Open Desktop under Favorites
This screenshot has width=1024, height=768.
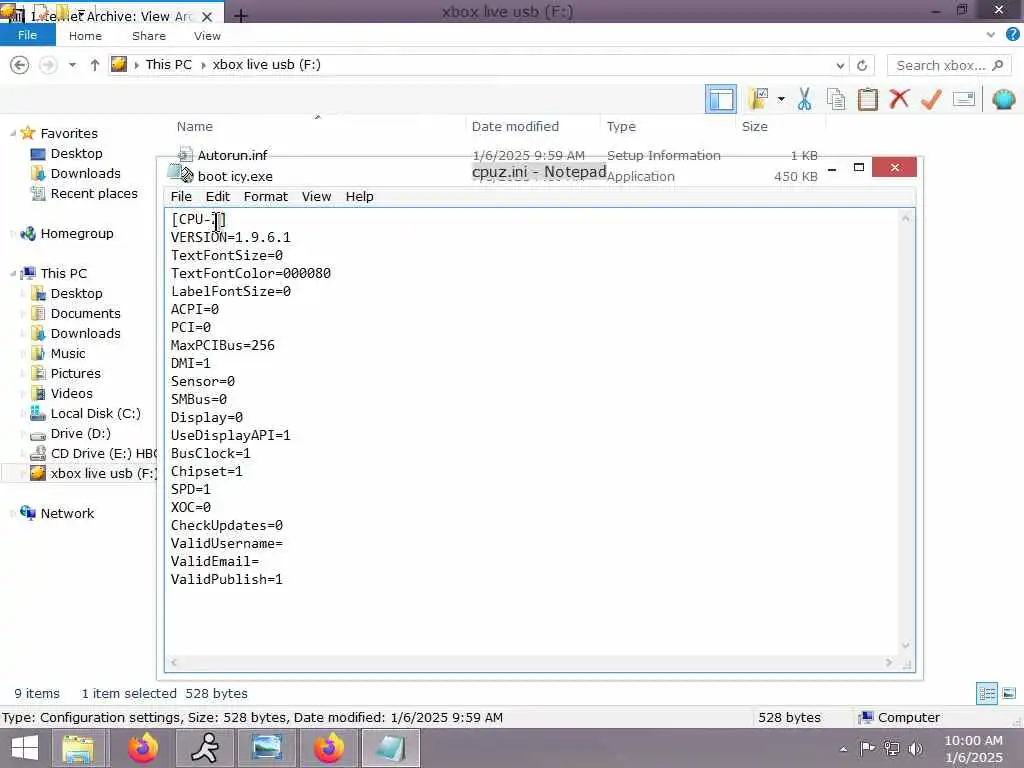76,153
